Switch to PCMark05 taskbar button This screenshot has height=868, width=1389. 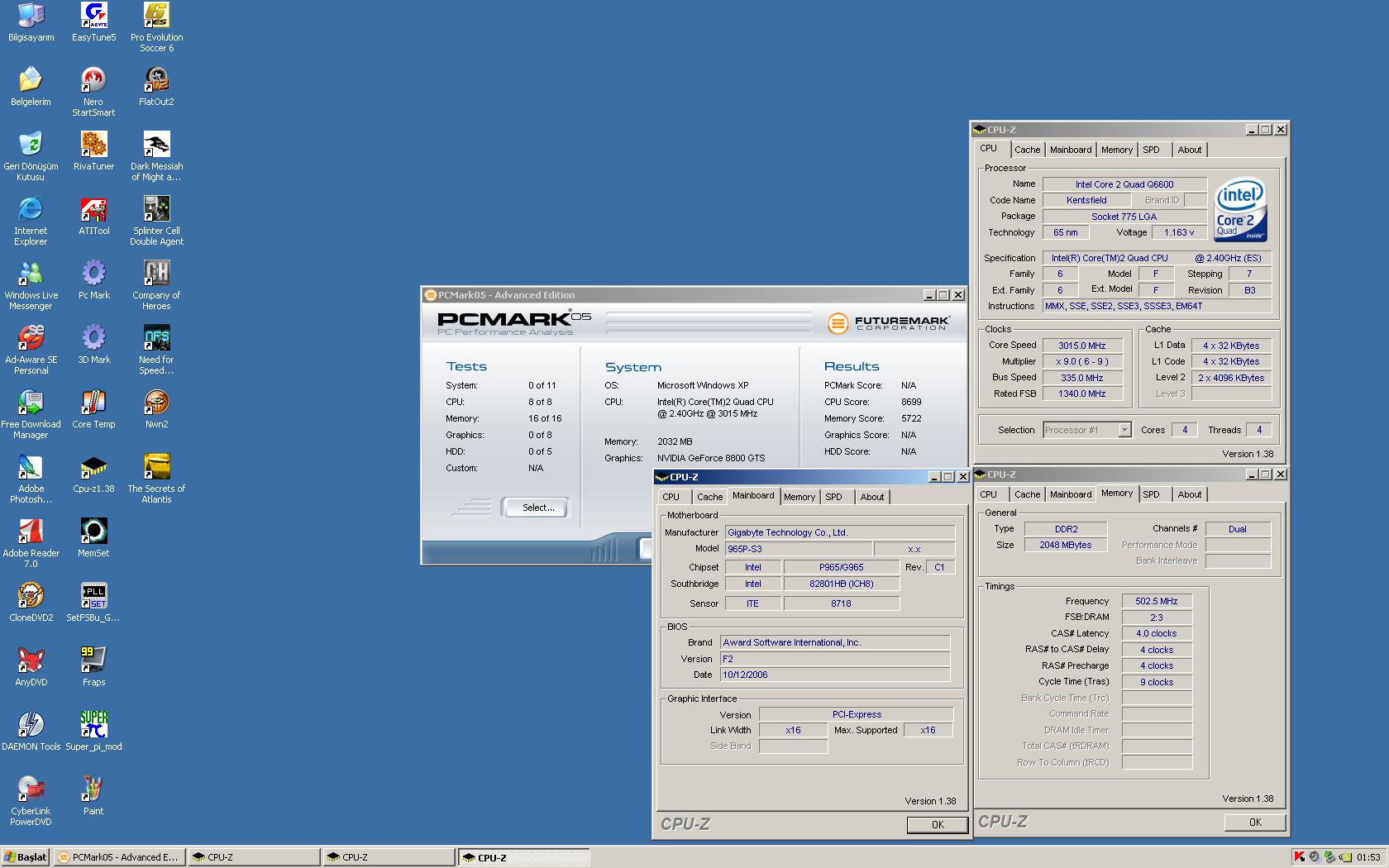coord(120,857)
